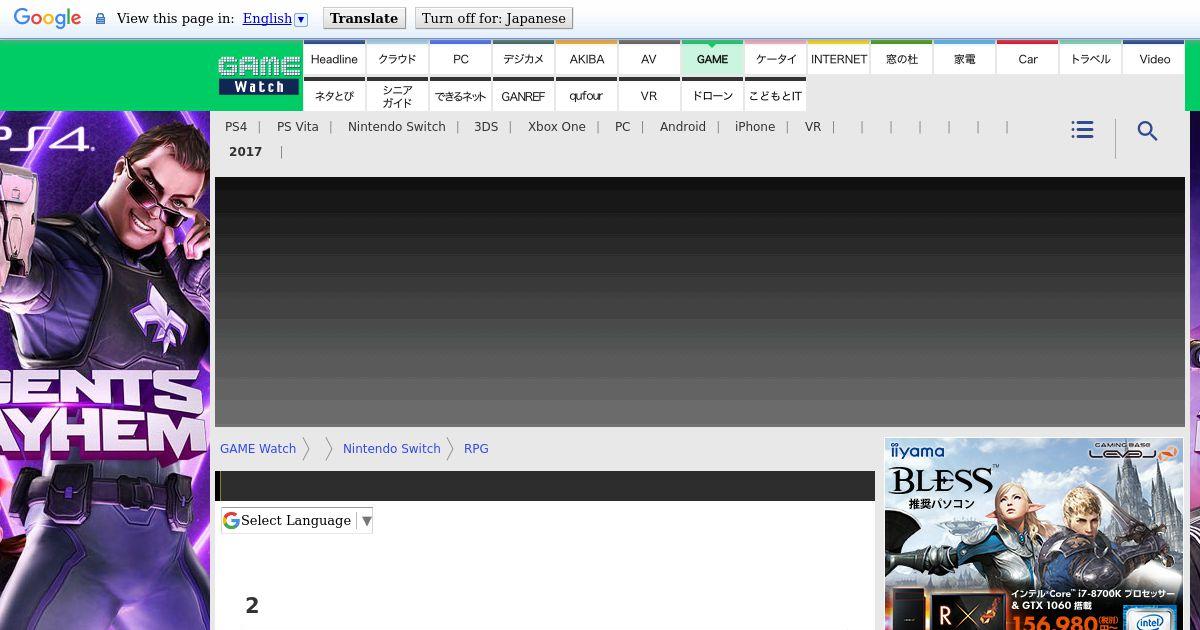Screen dimensions: 1200x630
Task: Switch to the PC network tab
Action: 461,58
